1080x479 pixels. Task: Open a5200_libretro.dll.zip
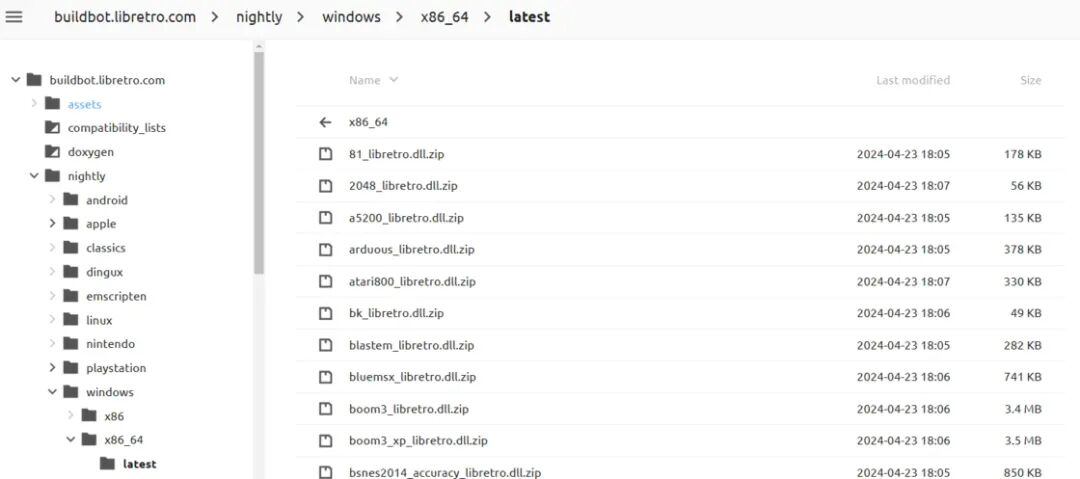tap(406, 218)
